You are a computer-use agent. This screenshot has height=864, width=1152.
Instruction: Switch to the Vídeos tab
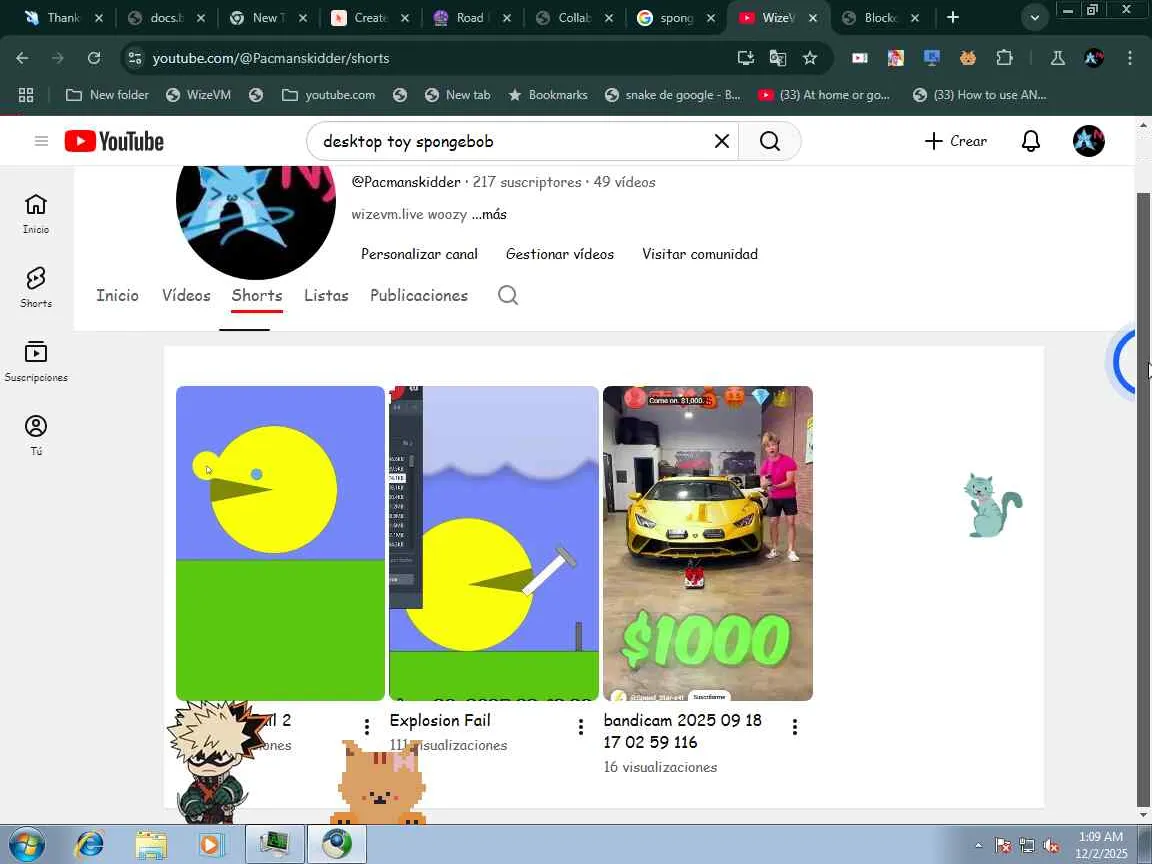click(x=186, y=295)
